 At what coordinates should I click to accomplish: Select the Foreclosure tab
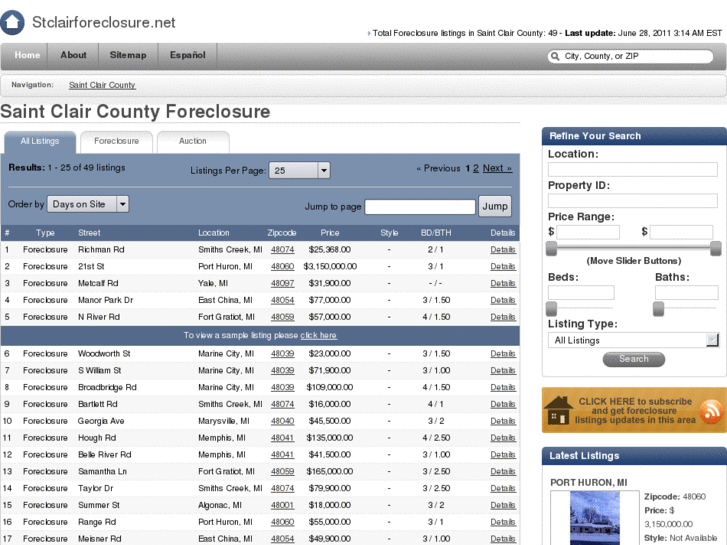coord(116,141)
